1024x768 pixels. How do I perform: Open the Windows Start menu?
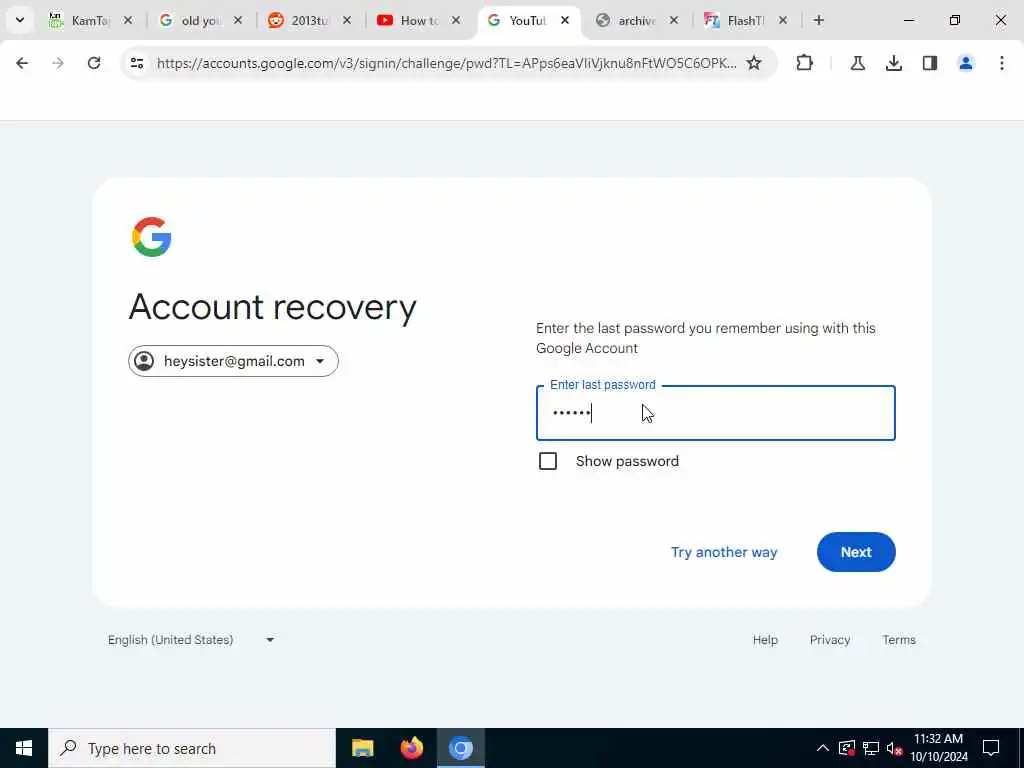24,748
